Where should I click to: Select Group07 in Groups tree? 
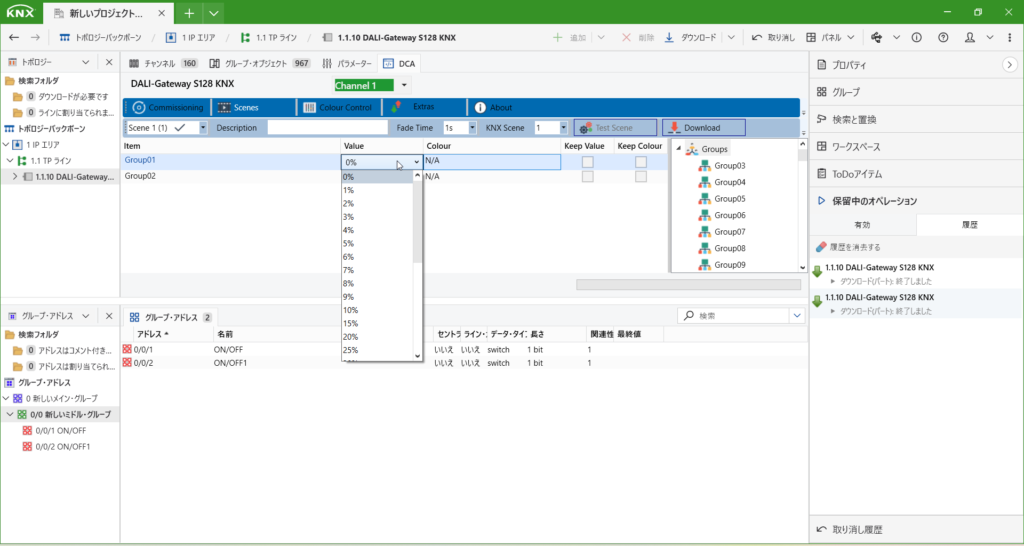click(x=729, y=232)
